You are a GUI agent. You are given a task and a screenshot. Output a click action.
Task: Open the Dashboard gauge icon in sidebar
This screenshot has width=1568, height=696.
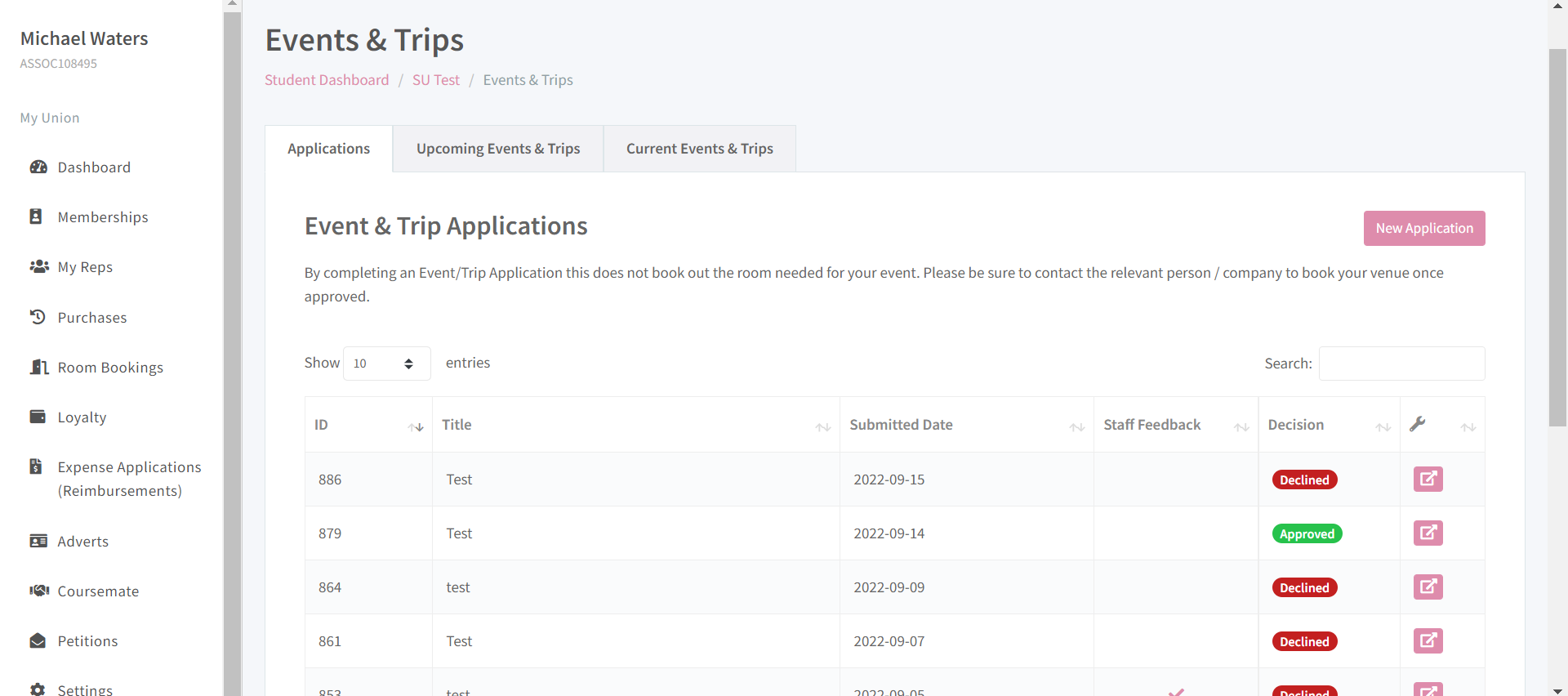coord(38,167)
